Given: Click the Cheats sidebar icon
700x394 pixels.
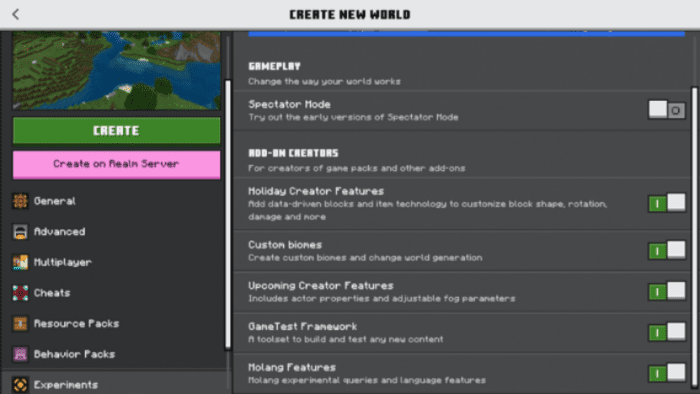Looking at the screenshot, I should coord(20,293).
